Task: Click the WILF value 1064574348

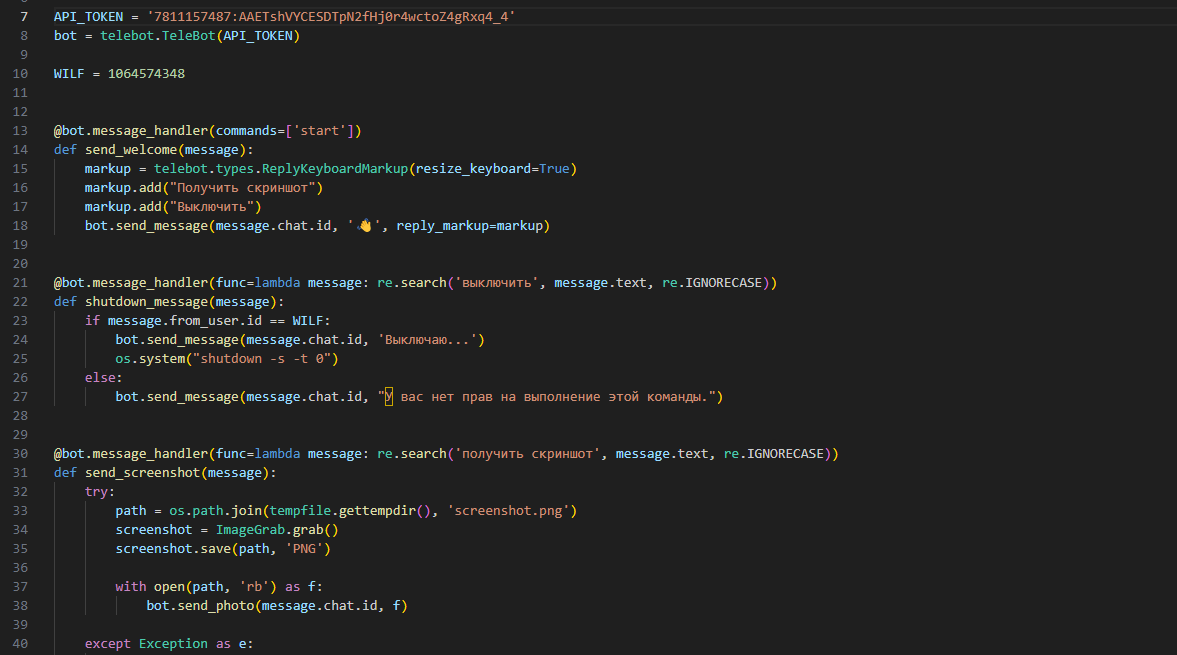Action: (146, 74)
